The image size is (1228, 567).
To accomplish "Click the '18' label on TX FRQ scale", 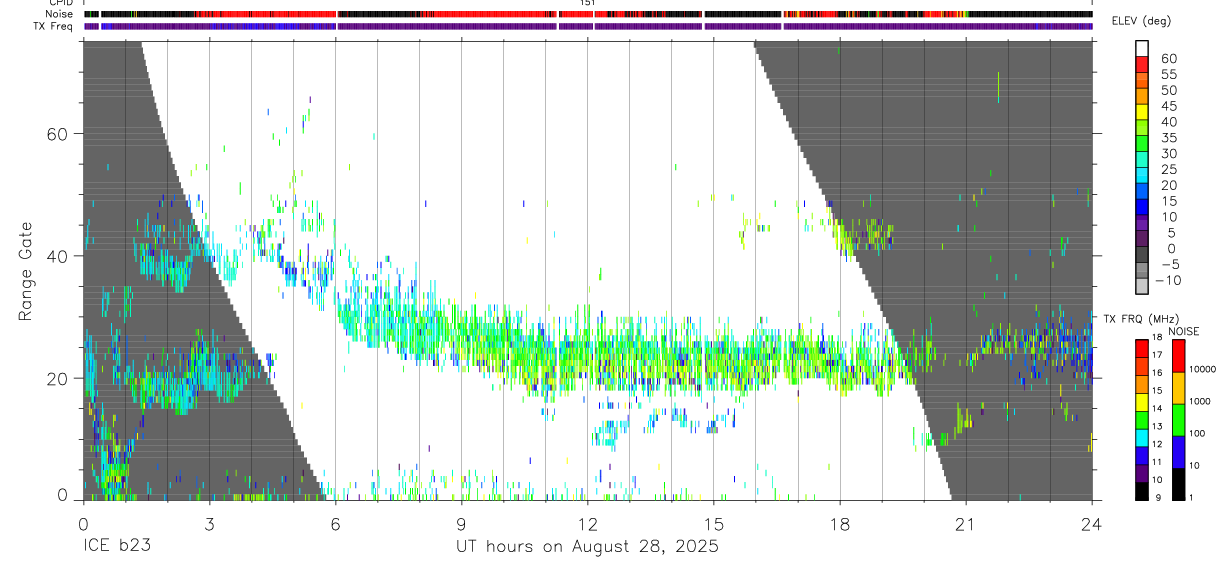I will coord(1157,337).
